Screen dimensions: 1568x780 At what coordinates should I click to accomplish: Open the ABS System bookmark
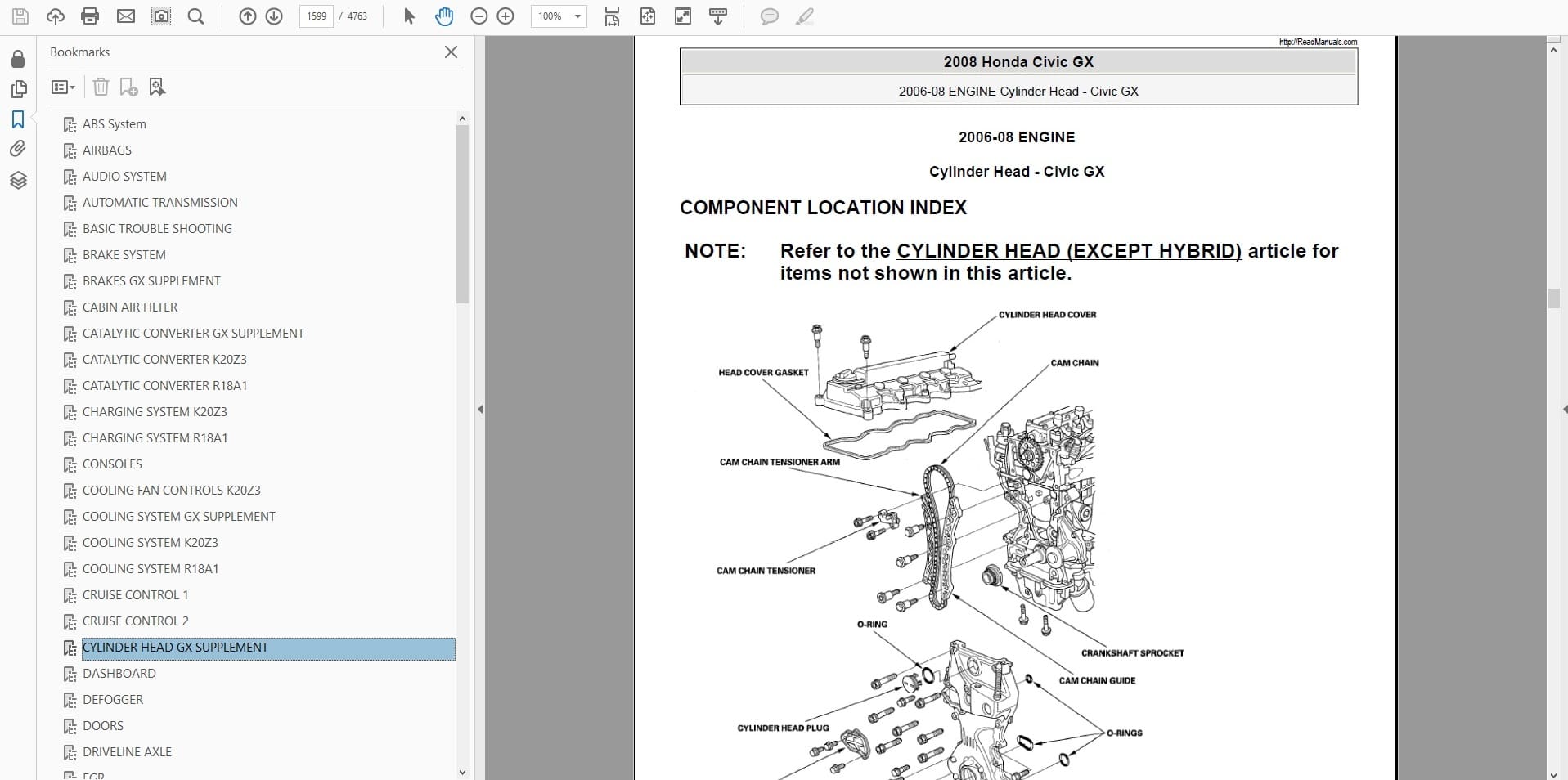tap(115, 124)
